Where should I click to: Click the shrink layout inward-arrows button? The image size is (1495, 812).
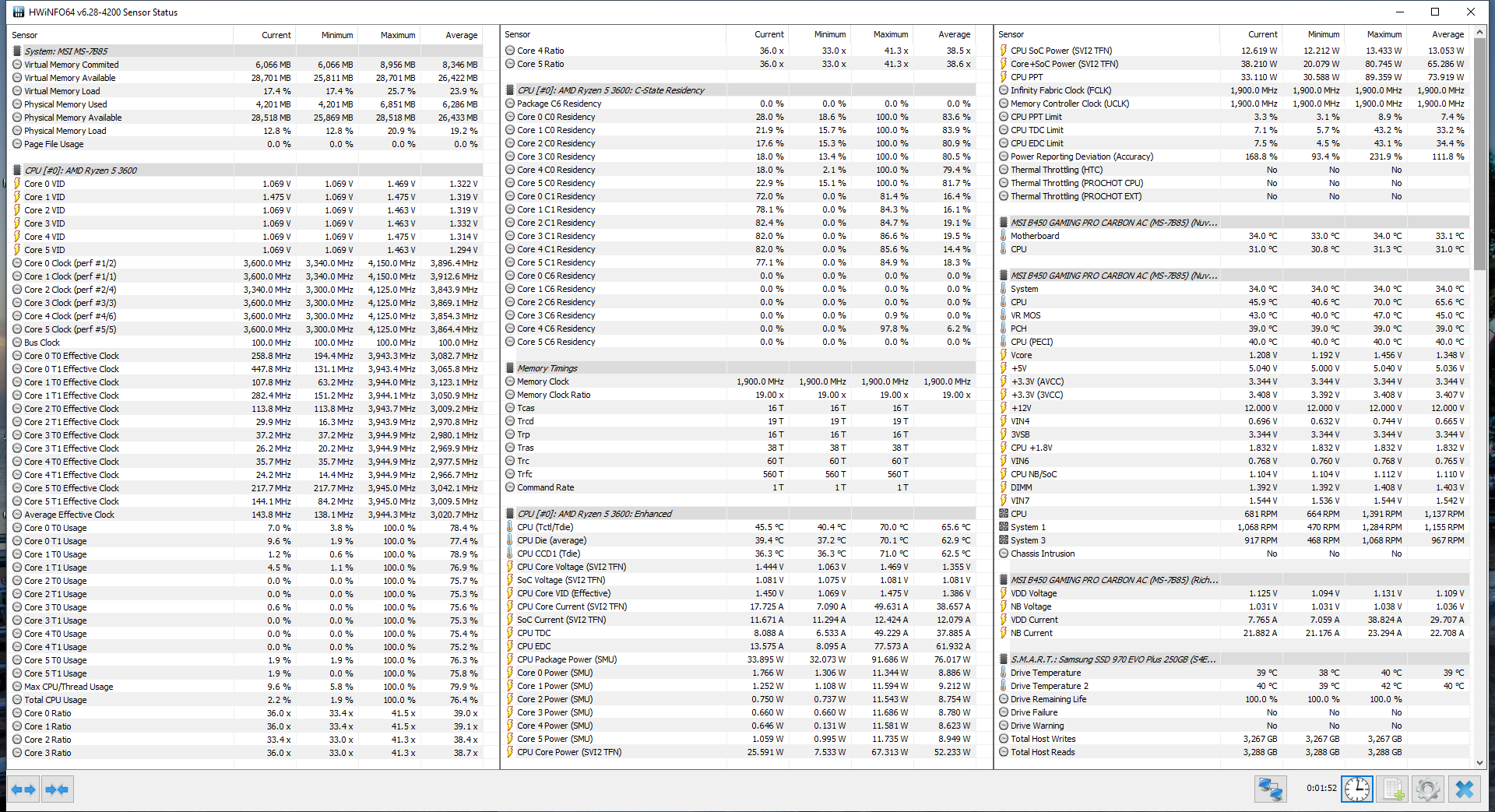(x=57, y=789)
